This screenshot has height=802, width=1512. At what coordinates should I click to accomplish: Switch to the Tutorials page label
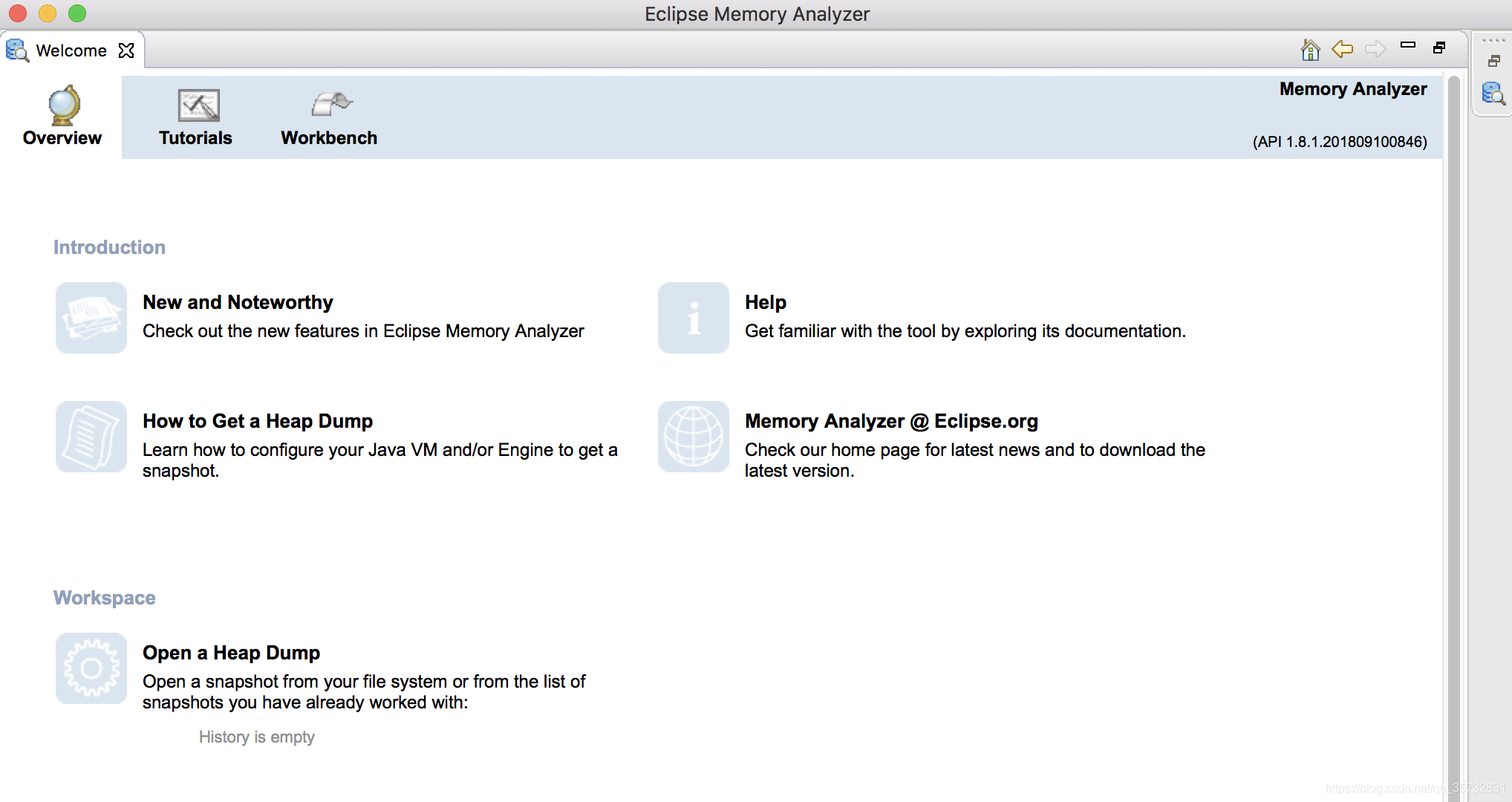pos(195,138)
